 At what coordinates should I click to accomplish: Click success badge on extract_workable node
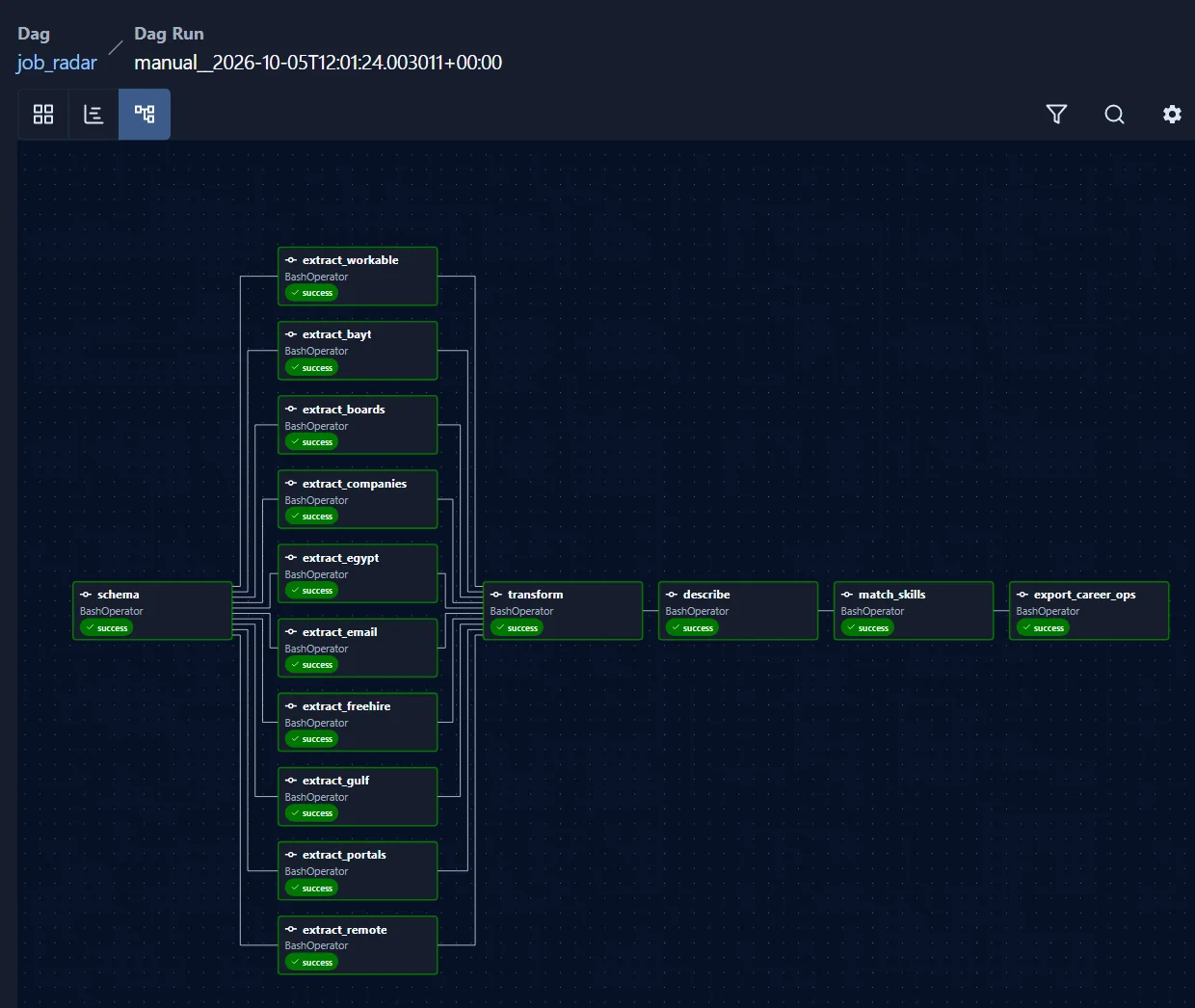pyautogui.click(x=311, y=293)
